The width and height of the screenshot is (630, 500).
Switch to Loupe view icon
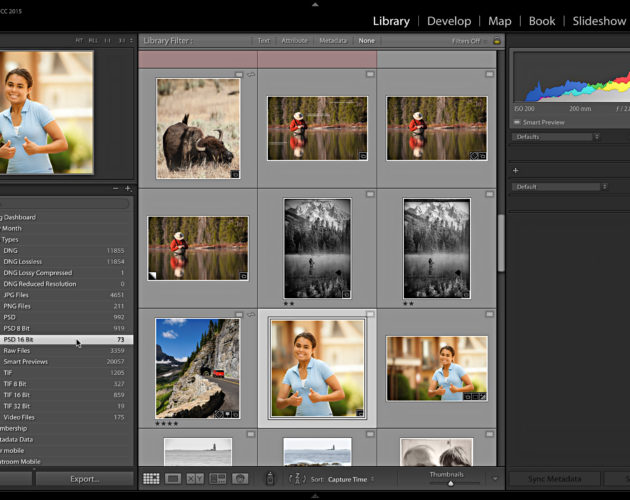click(173, 479)
